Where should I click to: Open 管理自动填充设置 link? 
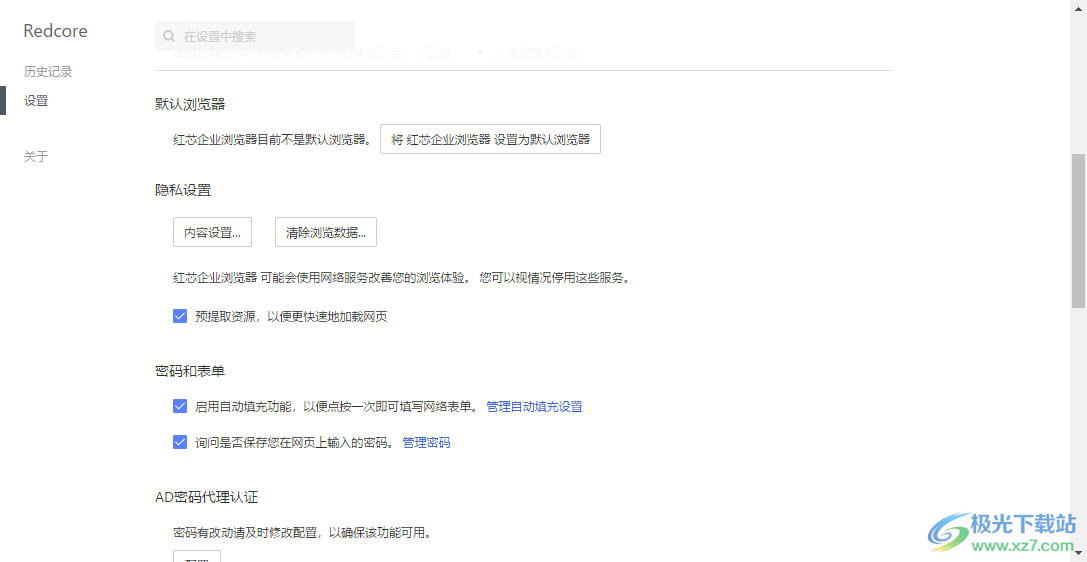pyautogui.click(x=534, y=407)
